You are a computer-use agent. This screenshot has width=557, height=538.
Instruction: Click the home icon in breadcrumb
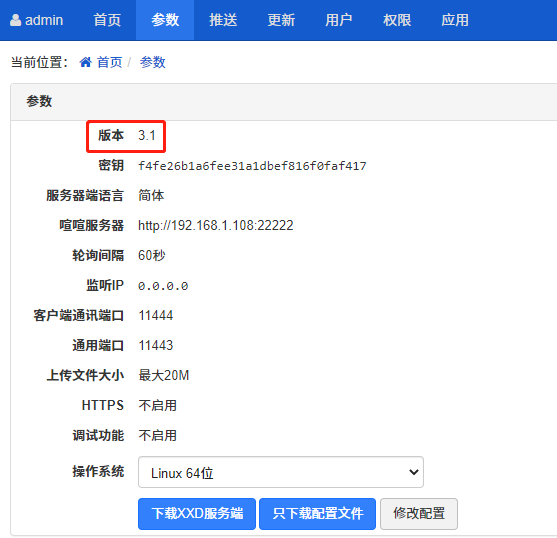pos(86,62)
